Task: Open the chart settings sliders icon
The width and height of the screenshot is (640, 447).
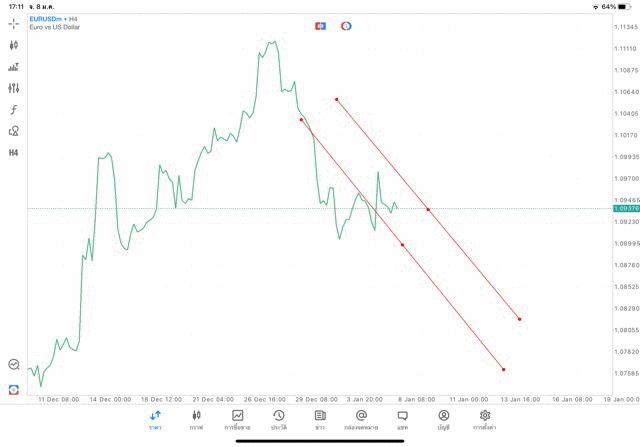Action: (x=14, y=88)
